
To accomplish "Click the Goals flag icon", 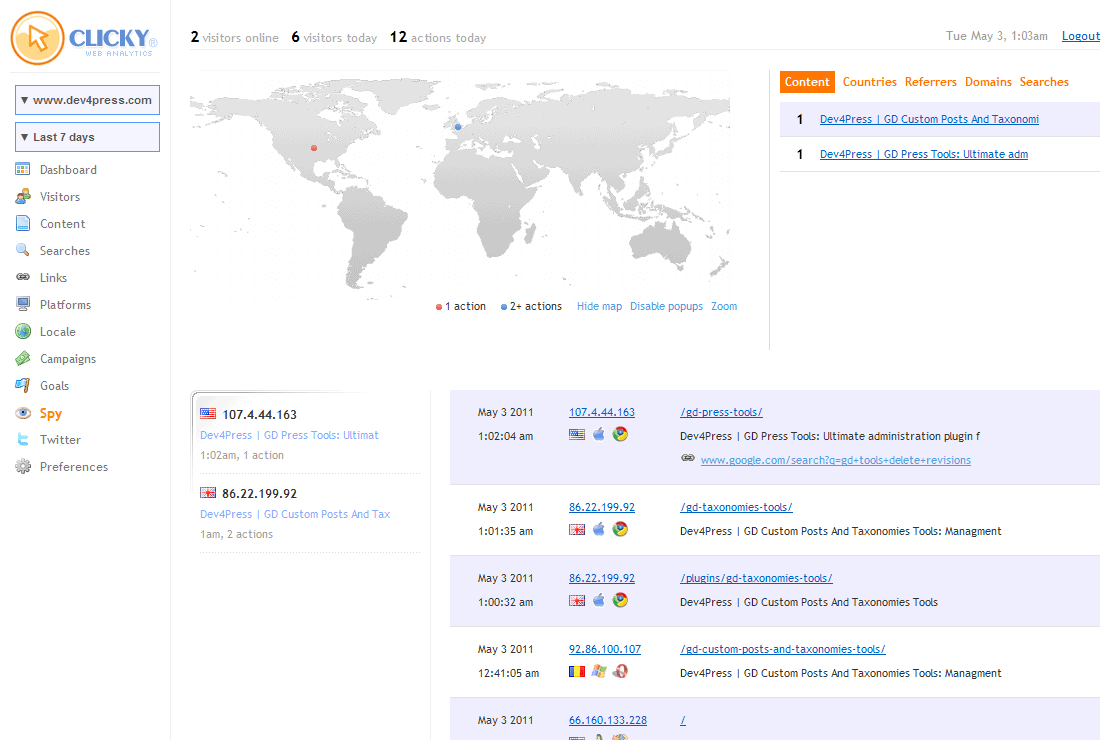I will [x=23, y=385].
